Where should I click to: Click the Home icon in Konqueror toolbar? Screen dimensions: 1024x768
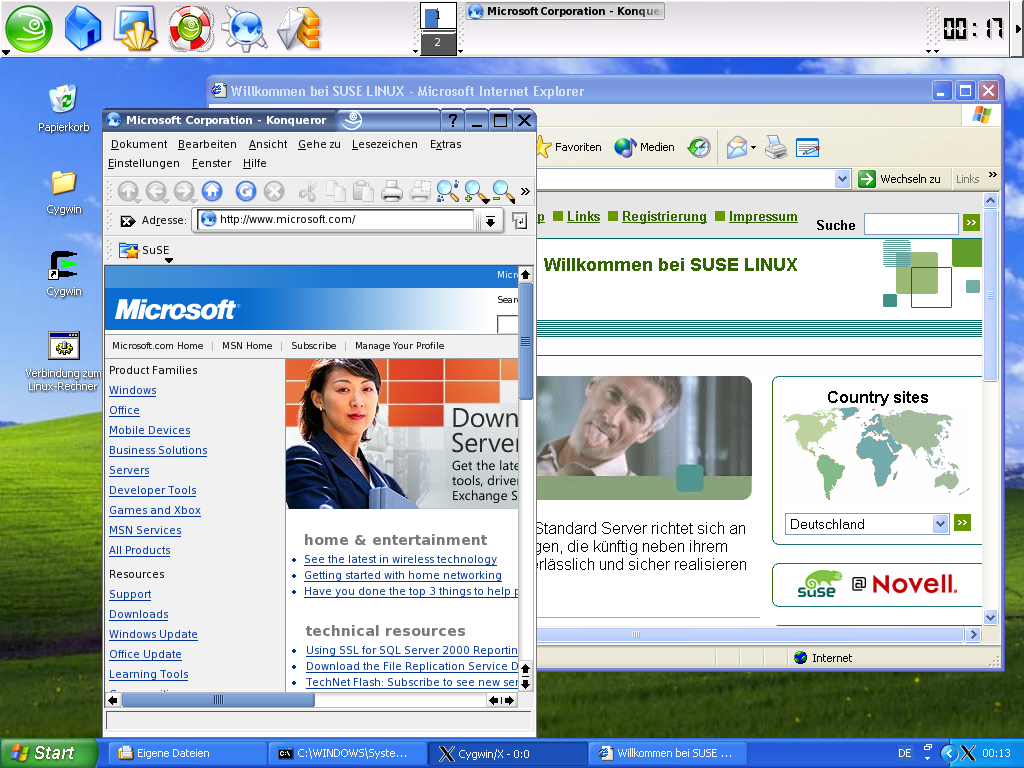(212, 191)
